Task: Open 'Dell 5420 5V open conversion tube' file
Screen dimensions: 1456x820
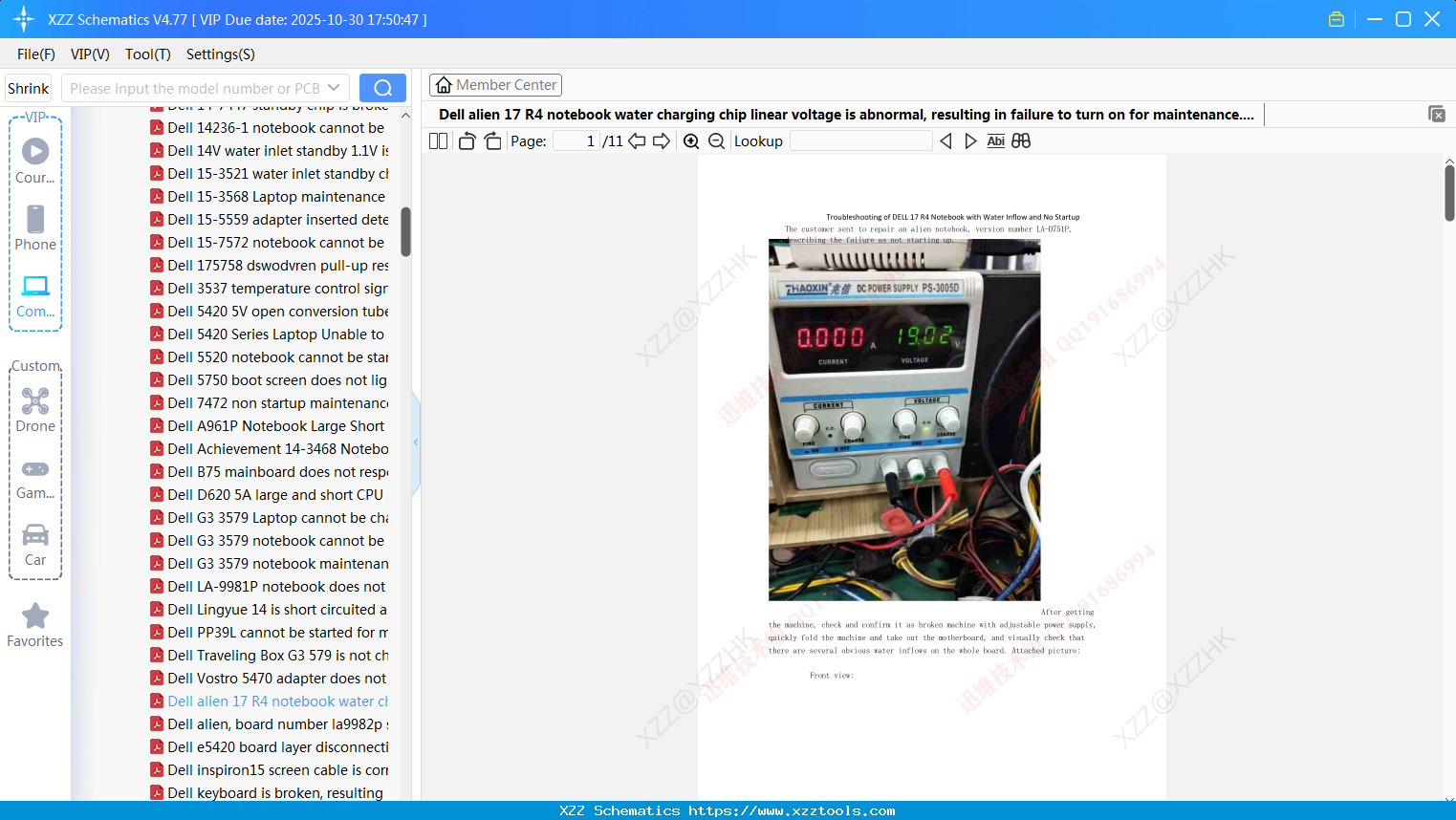Action: point(269,312)
